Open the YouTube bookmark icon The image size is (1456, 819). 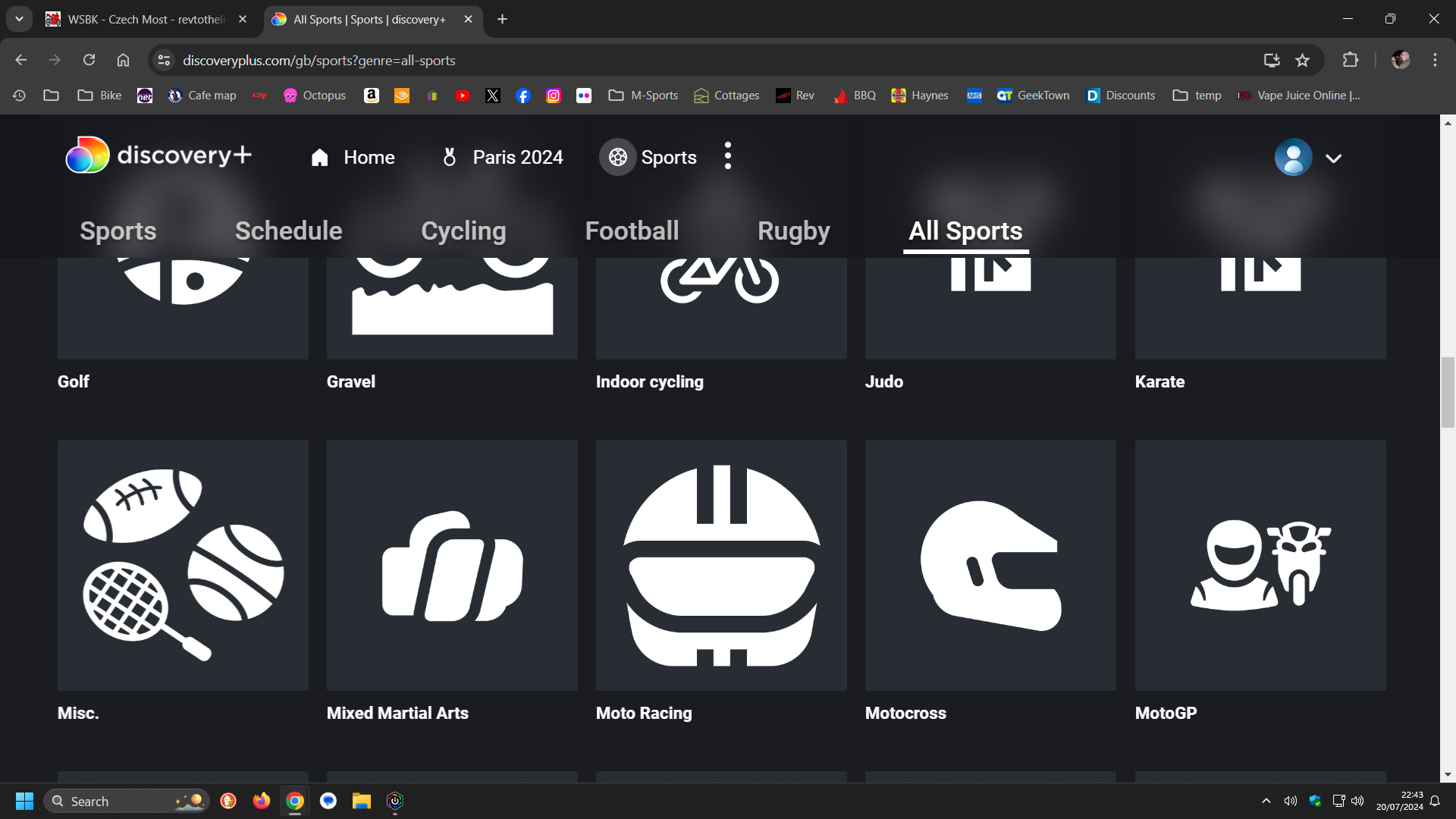click(x=463, y=96)
